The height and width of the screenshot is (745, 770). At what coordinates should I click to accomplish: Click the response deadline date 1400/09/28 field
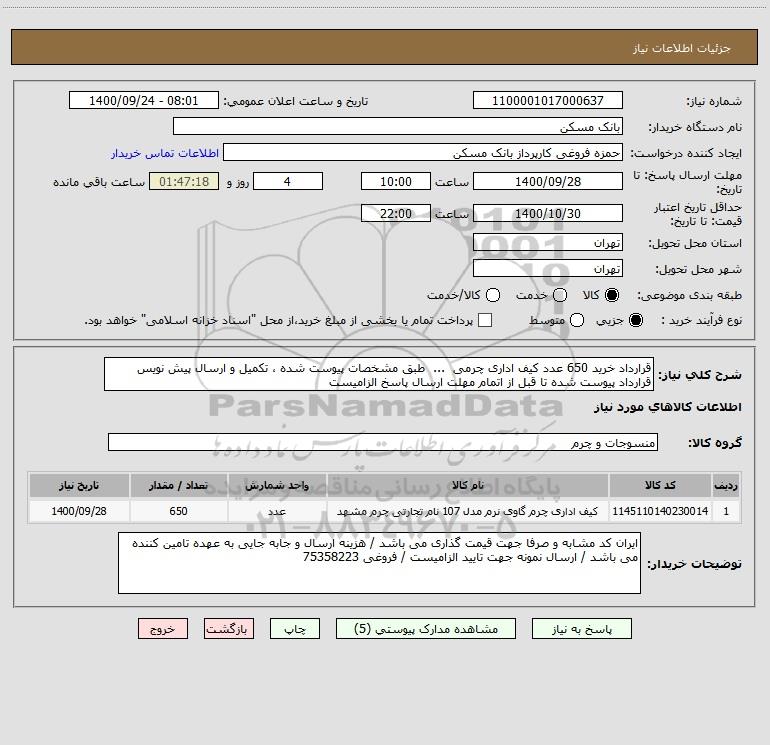[548, 182]
